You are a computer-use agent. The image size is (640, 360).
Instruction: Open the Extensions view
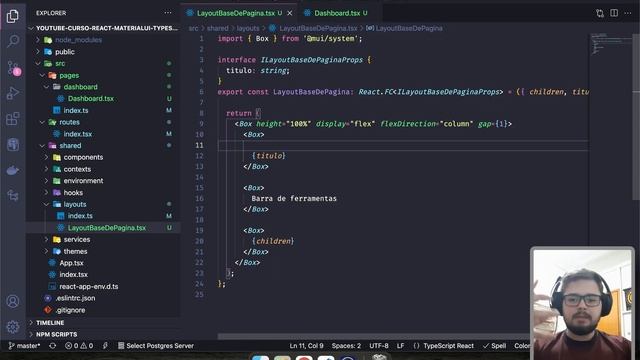pos(13,119)
